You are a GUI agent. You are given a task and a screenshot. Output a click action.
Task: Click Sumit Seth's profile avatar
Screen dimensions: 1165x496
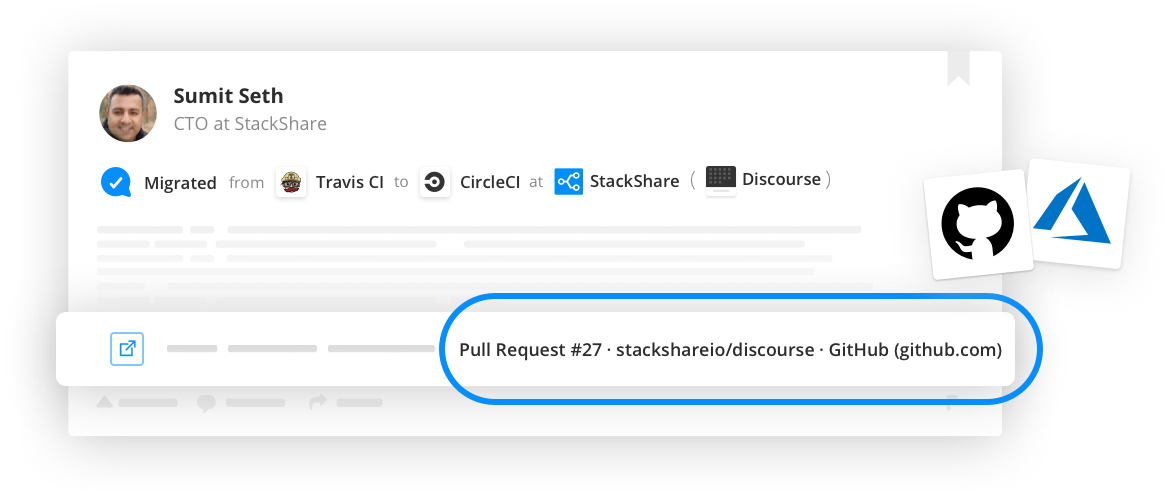(x=128, y=113)
